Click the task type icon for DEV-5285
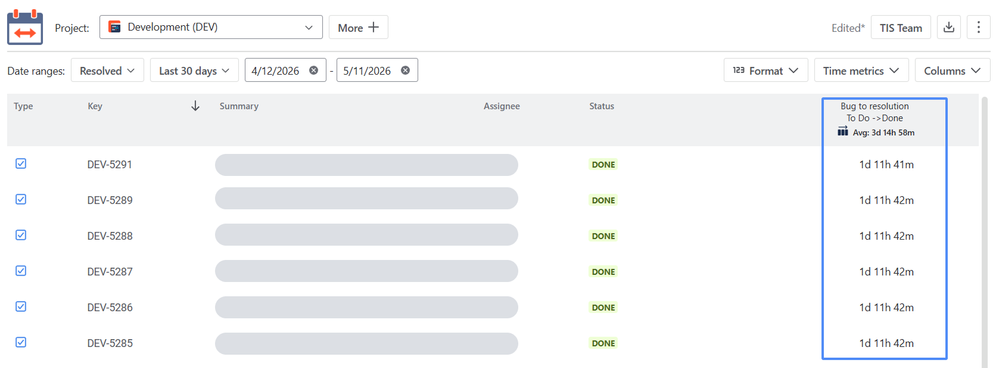The image size is (999, 368). click(20, 342)
